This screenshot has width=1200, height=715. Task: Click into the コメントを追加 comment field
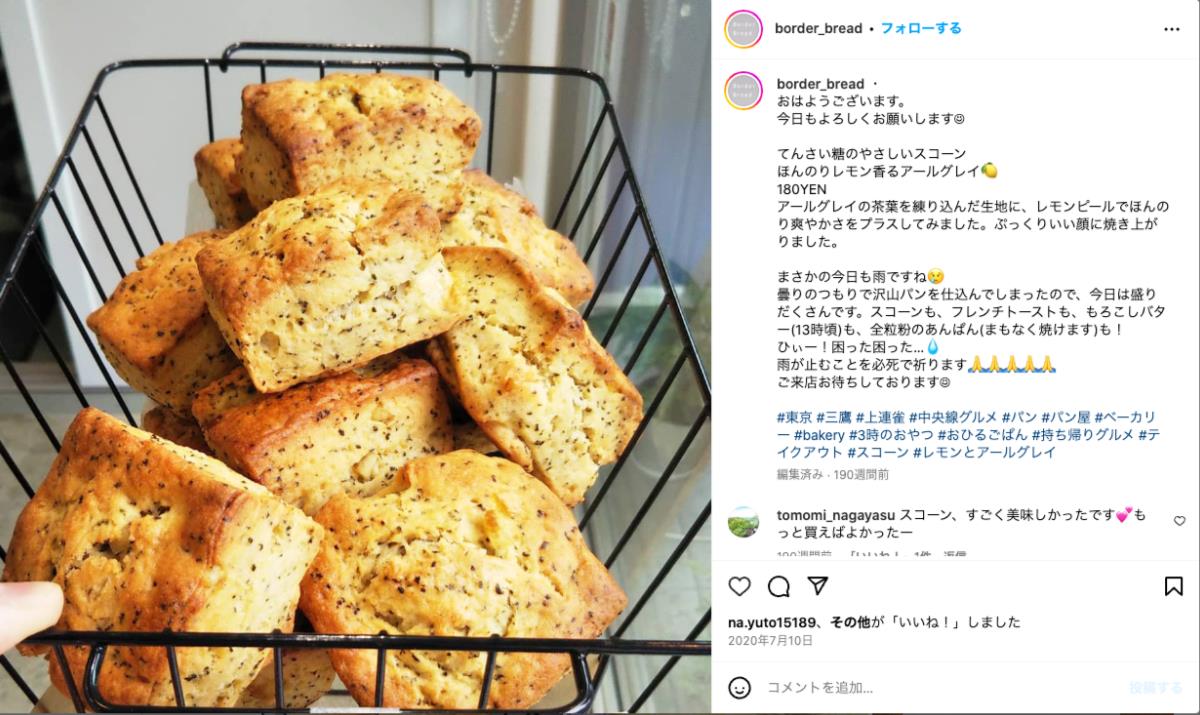940,687
